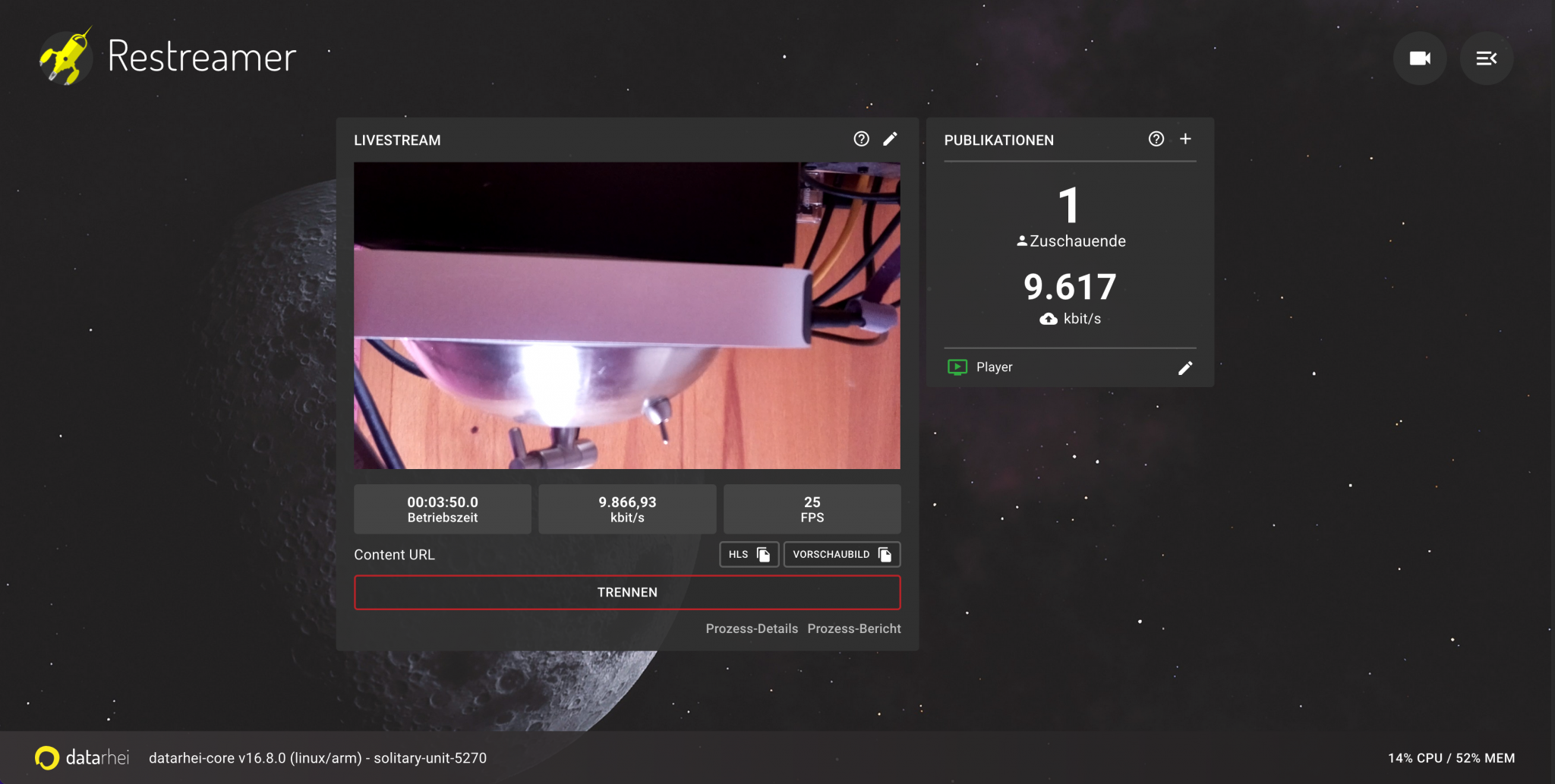Image resolution: width=1555 pixels, height=784 pixels.
Task: Open Prozess-Details
Action: (752, 628)
